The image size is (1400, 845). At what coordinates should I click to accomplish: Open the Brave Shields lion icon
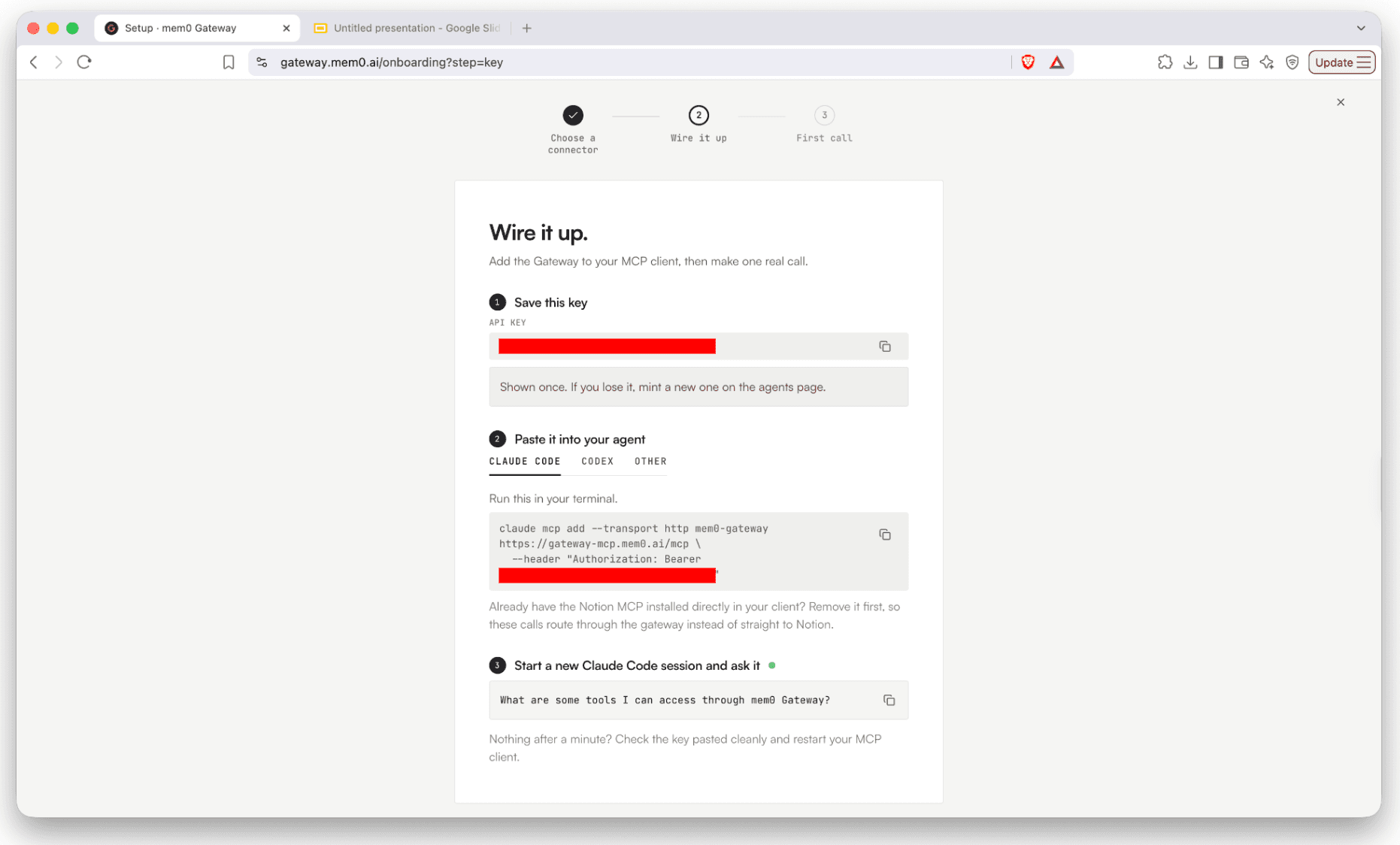[x=1028, y=62]
